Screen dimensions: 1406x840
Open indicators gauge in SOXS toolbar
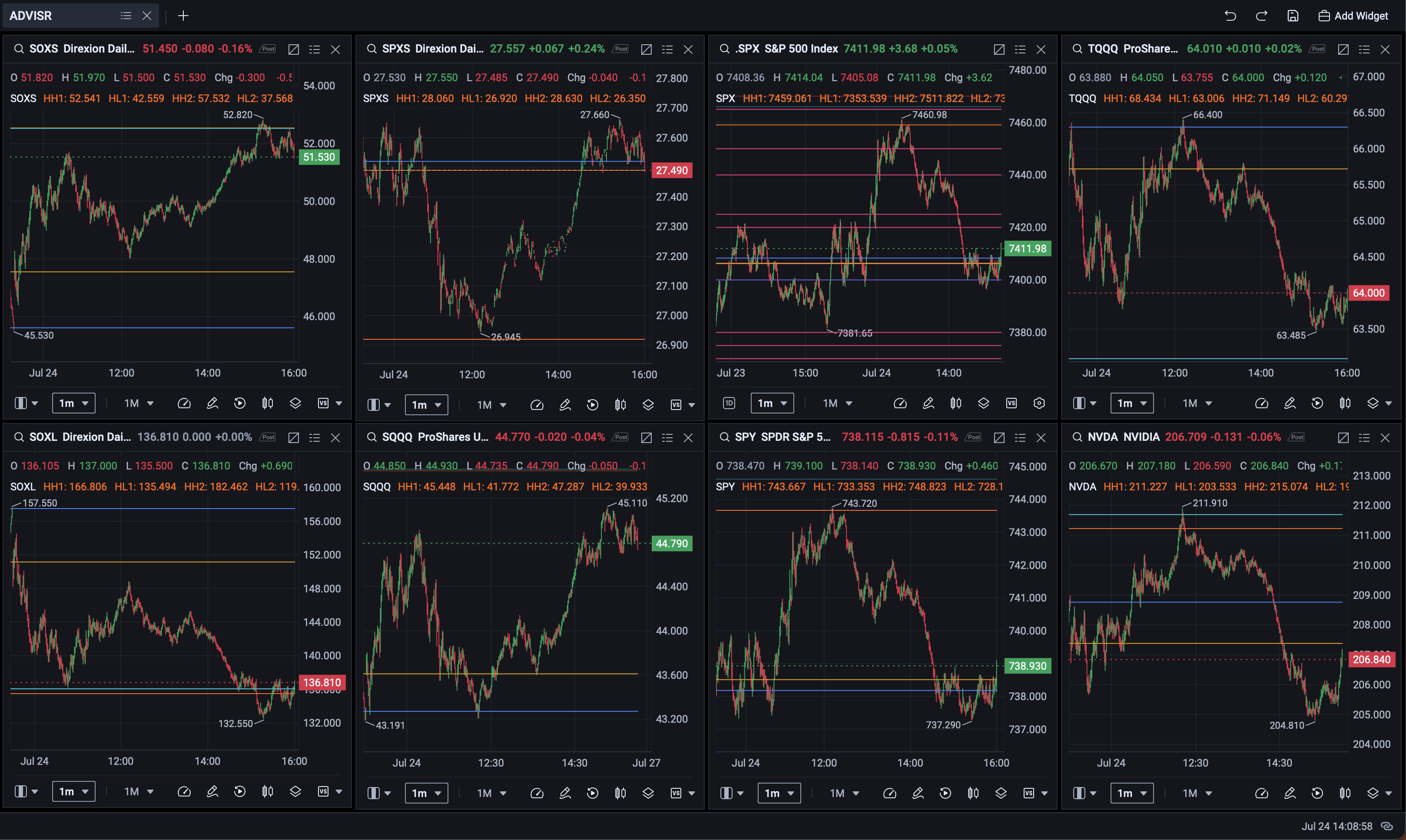(x=184, y=403)
